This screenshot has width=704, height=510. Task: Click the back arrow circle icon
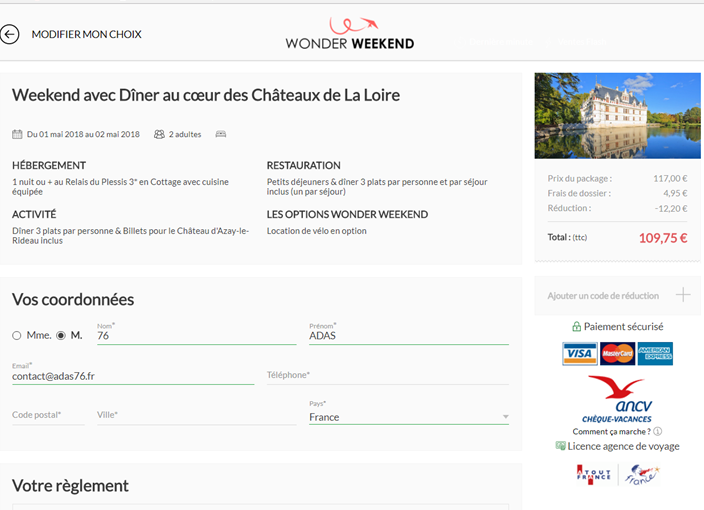[9, 34]
